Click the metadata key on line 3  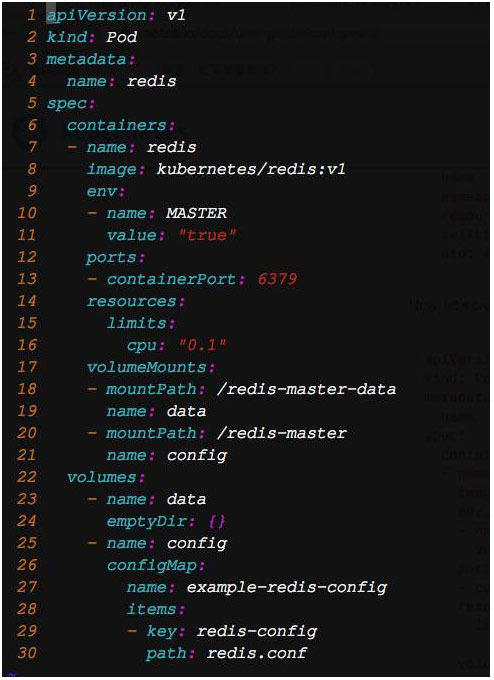[86, 59]
